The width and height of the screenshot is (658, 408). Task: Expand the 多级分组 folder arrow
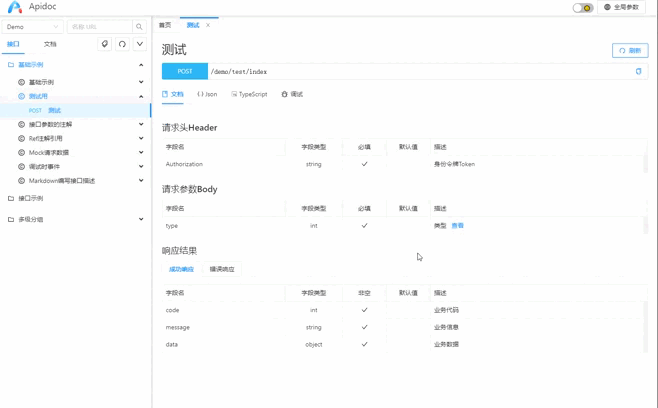click(141, 219)
